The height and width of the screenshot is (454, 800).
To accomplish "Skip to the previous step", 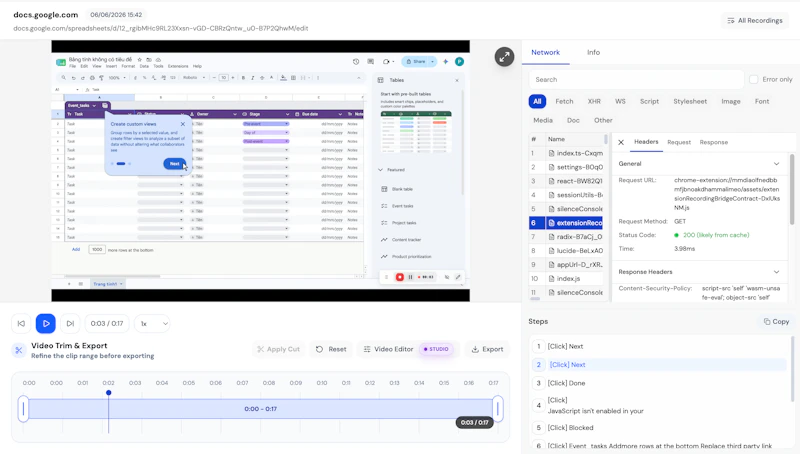I will pos(21,323).
